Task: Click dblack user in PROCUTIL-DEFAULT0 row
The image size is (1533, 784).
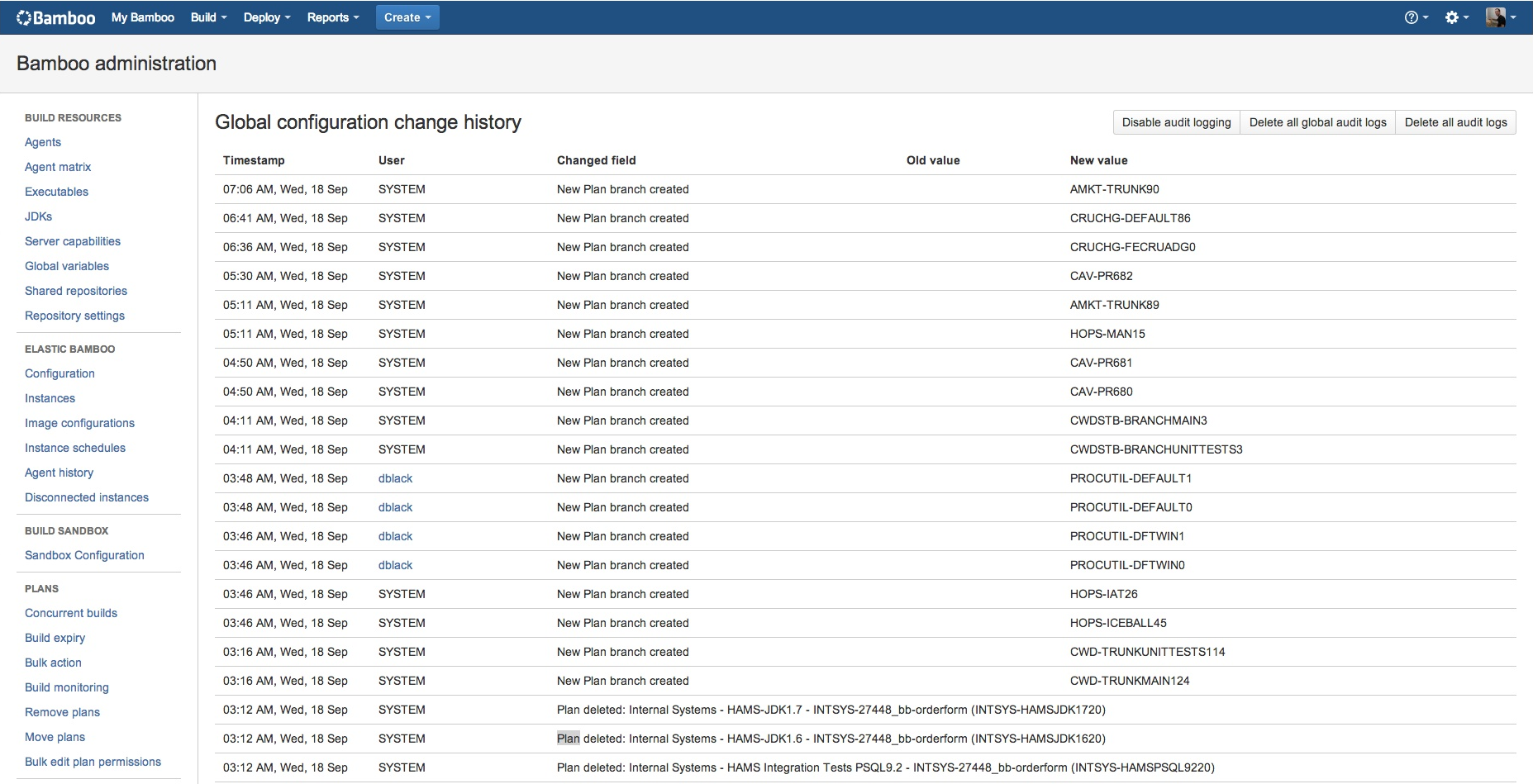Action: [x=395, y=507]
